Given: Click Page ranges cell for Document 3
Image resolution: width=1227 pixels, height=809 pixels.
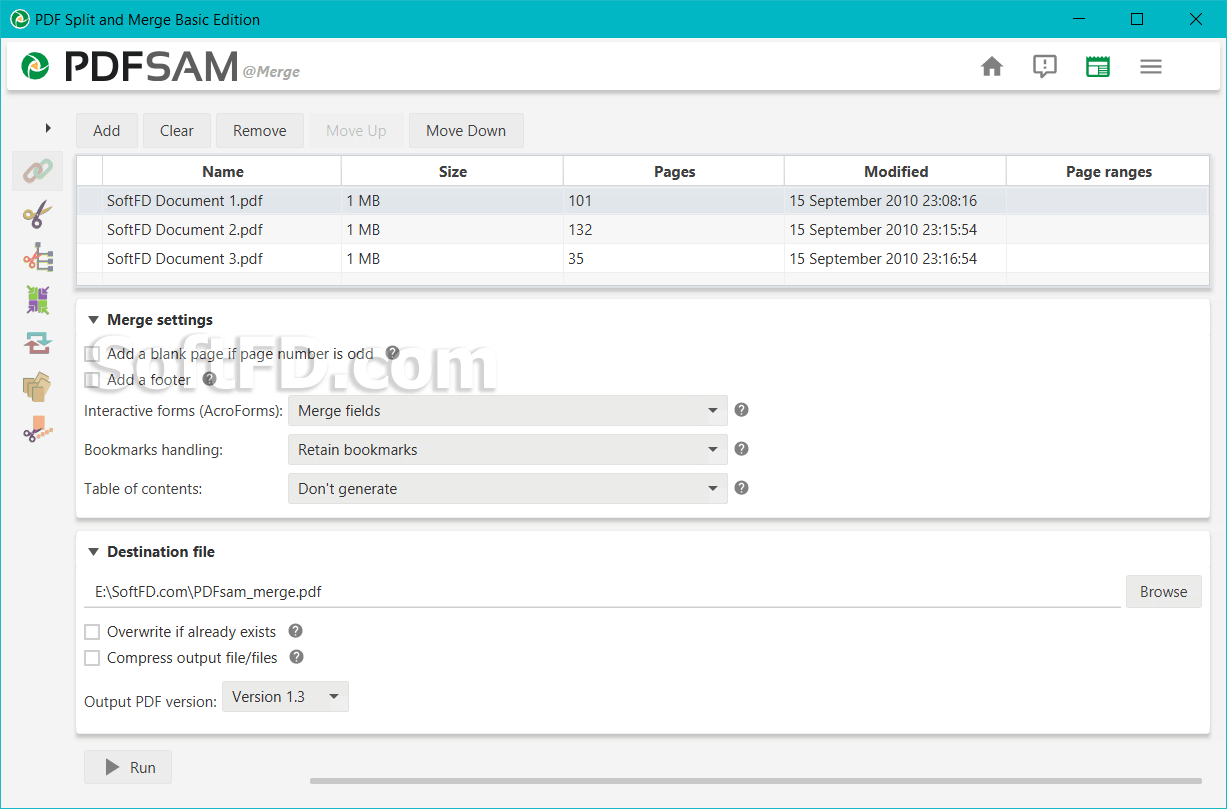Looking at the screenshot, I should pyautogui.click(x=1108, y=259).
